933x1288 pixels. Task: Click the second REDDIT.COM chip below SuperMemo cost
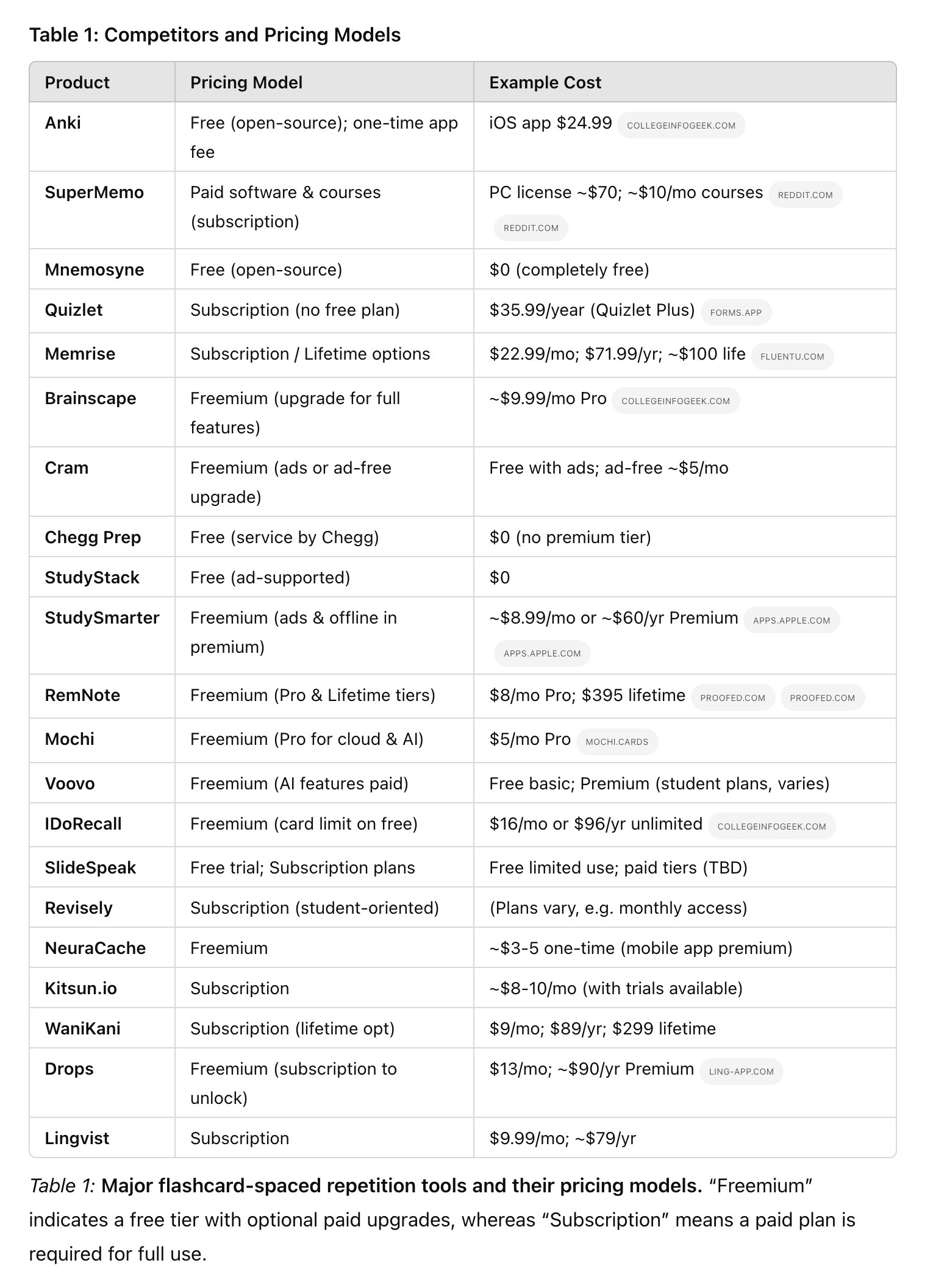pos(531,227)
